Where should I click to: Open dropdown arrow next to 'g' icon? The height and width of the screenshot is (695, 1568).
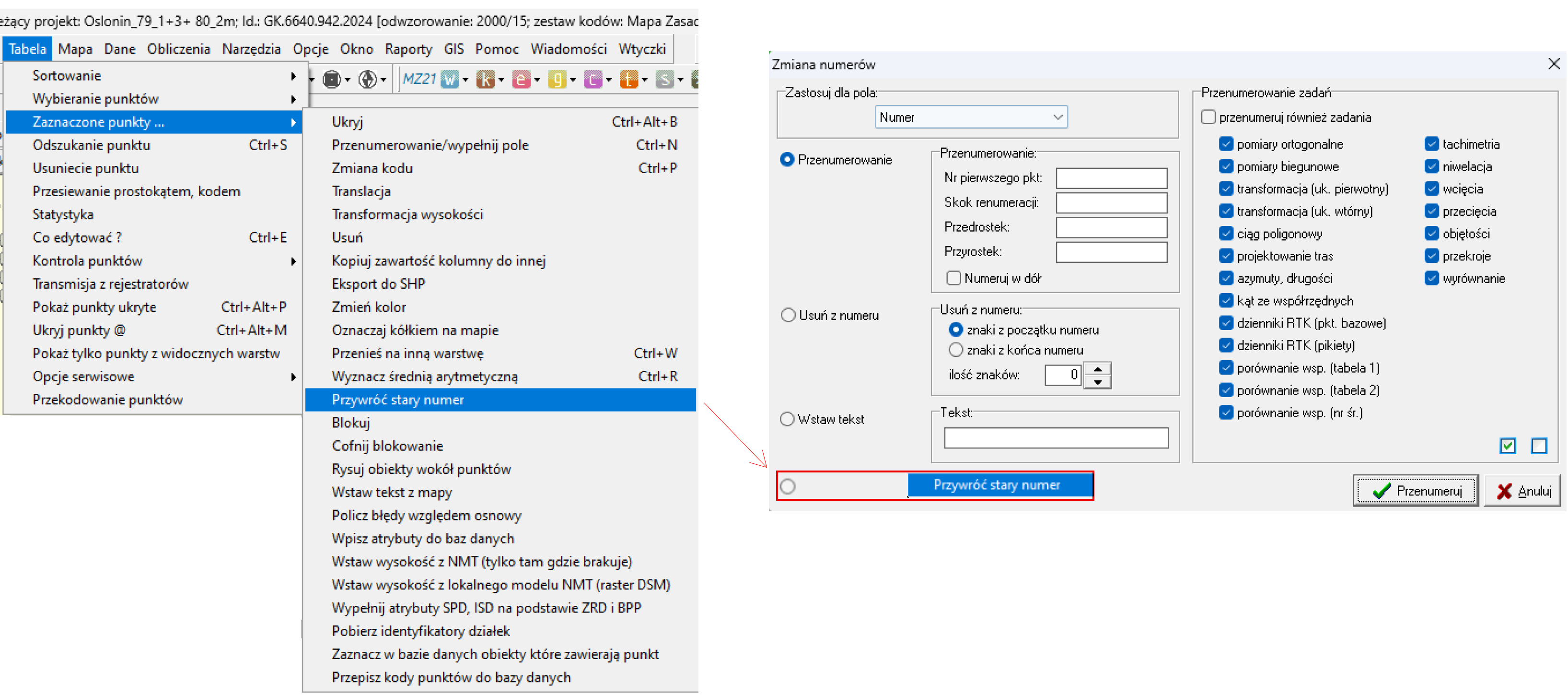click(x=573, y=80)
